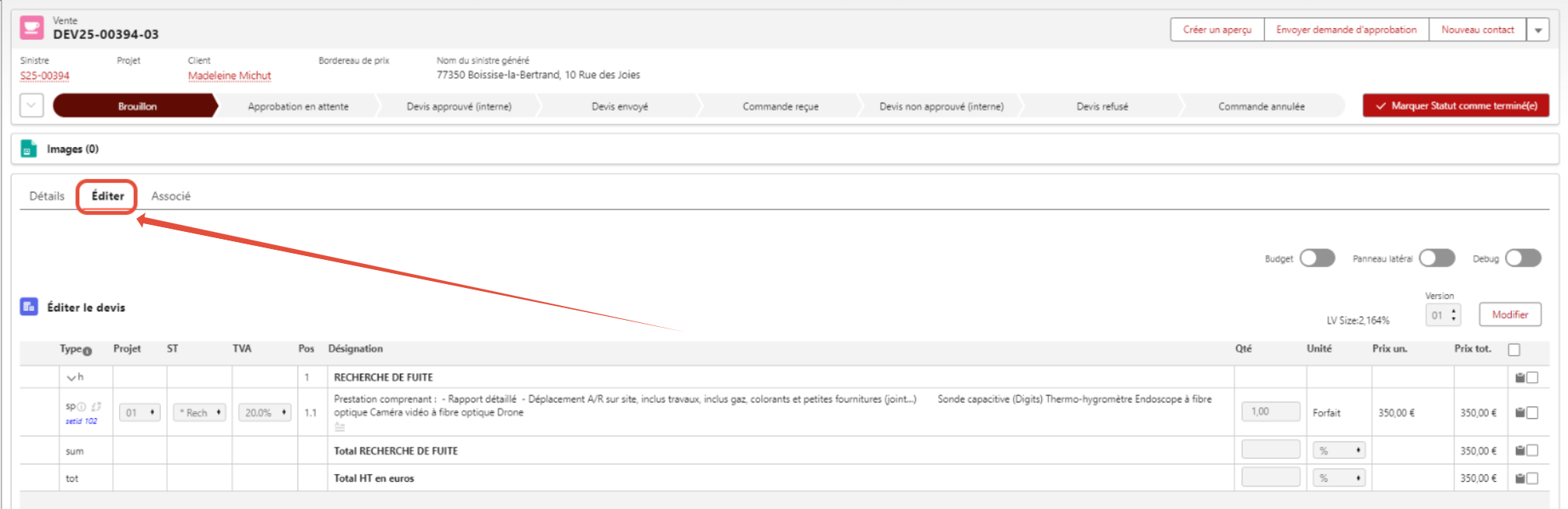1568x509 pixels.
Task: Click the info icon beside sp type
Action: pyautogui.click(x=82, y=407)
